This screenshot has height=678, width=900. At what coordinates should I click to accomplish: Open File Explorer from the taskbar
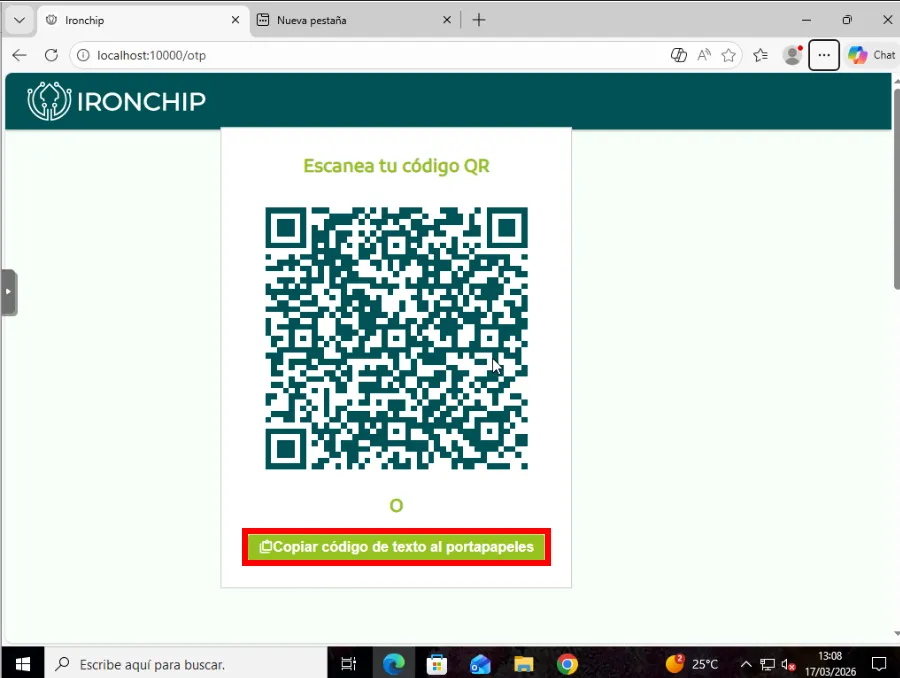click(x=523, y=664)
